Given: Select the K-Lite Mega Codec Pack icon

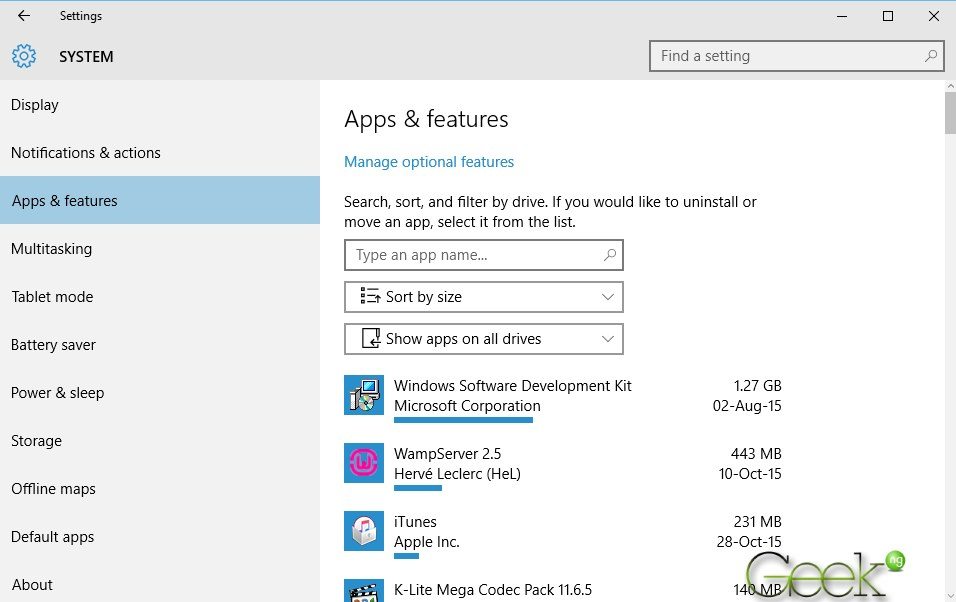Looking at the screenshot, I should point(364,590).
